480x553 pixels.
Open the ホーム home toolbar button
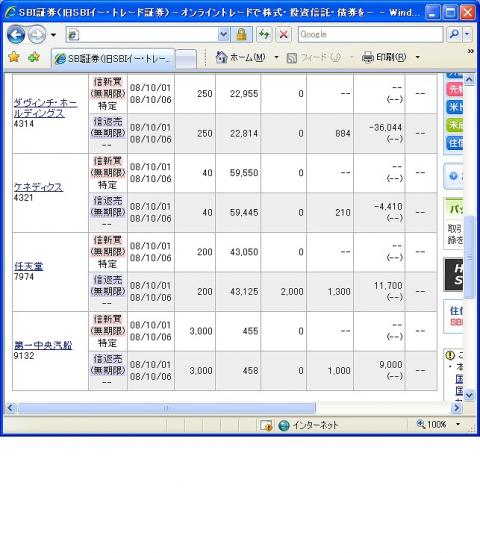click(241, 57)
